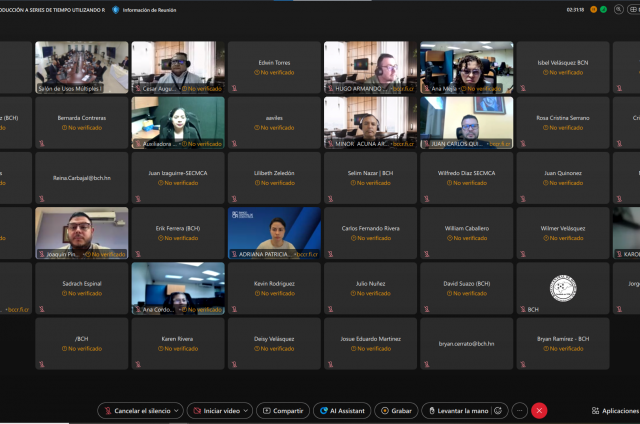
Task: Click muted mic icon on Edwin Torres tile
Action: [235, 88]
